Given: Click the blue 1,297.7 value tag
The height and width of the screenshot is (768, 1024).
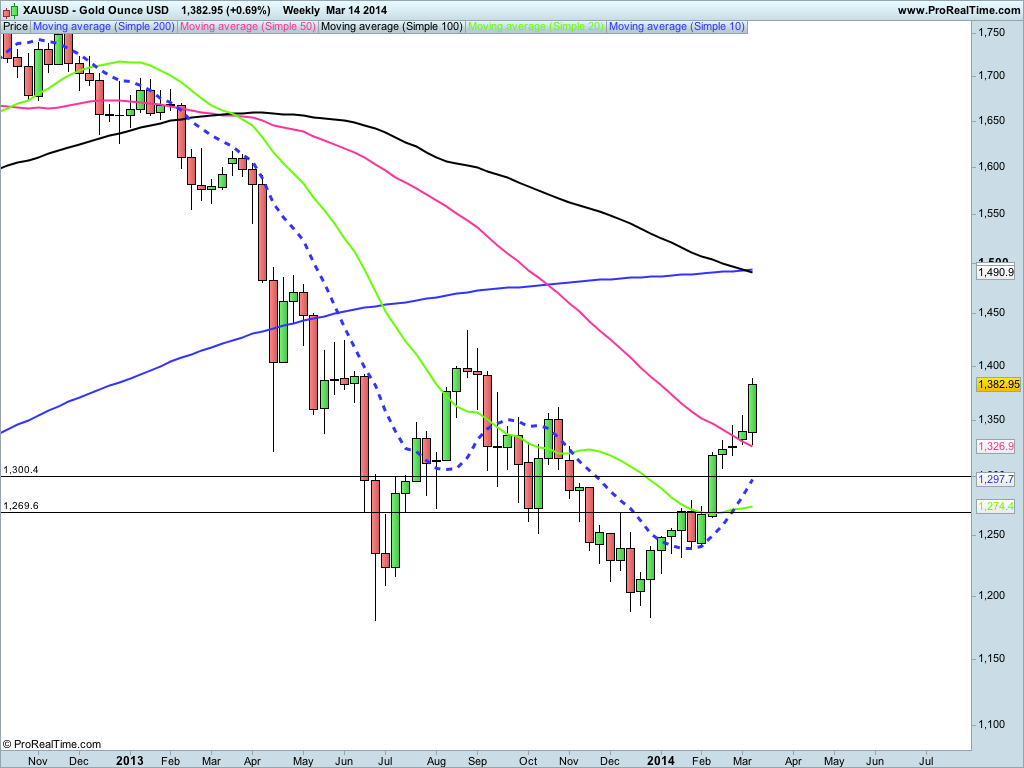Looking at the screenshot, I should 995,479.
